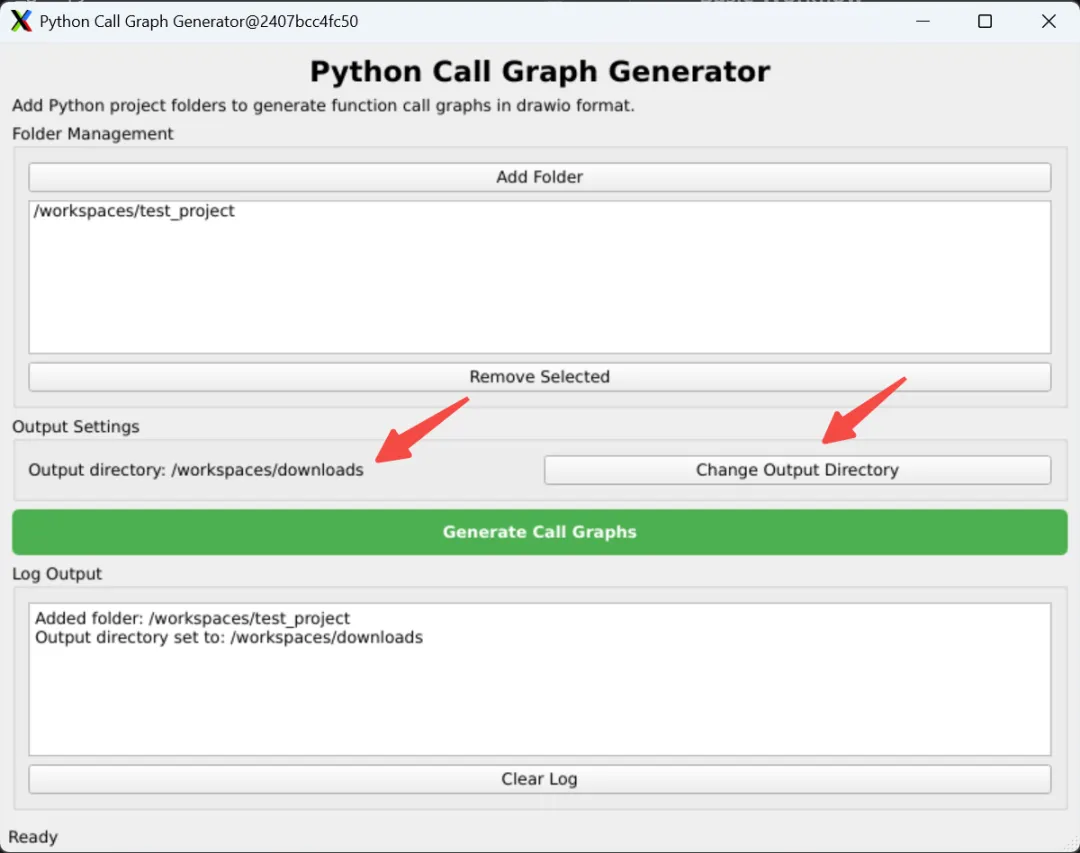Screen dimensions: 1080x853
Task: Select the /workspaces/test_project folder entry
Action: 134,211
